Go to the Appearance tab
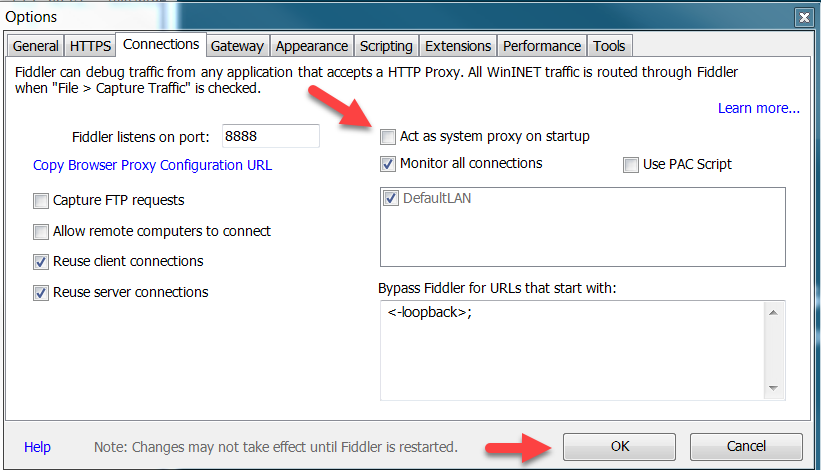This screenshot has width=822, height=470. (x=312, y=46)
